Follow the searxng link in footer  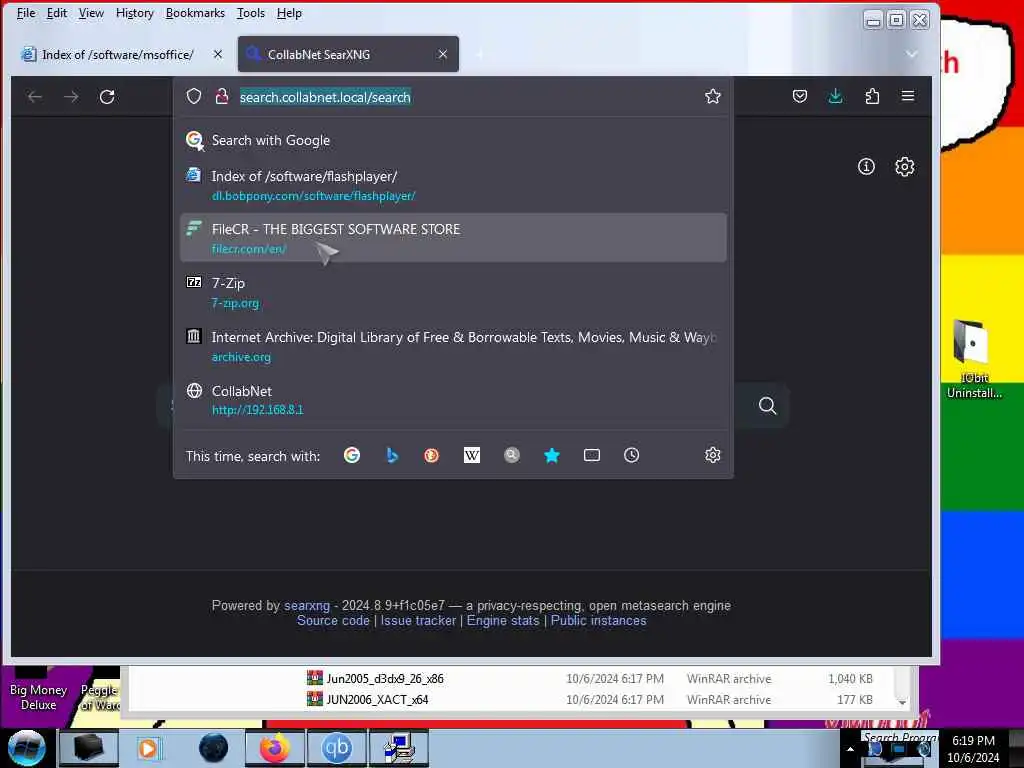click(306, 605)
